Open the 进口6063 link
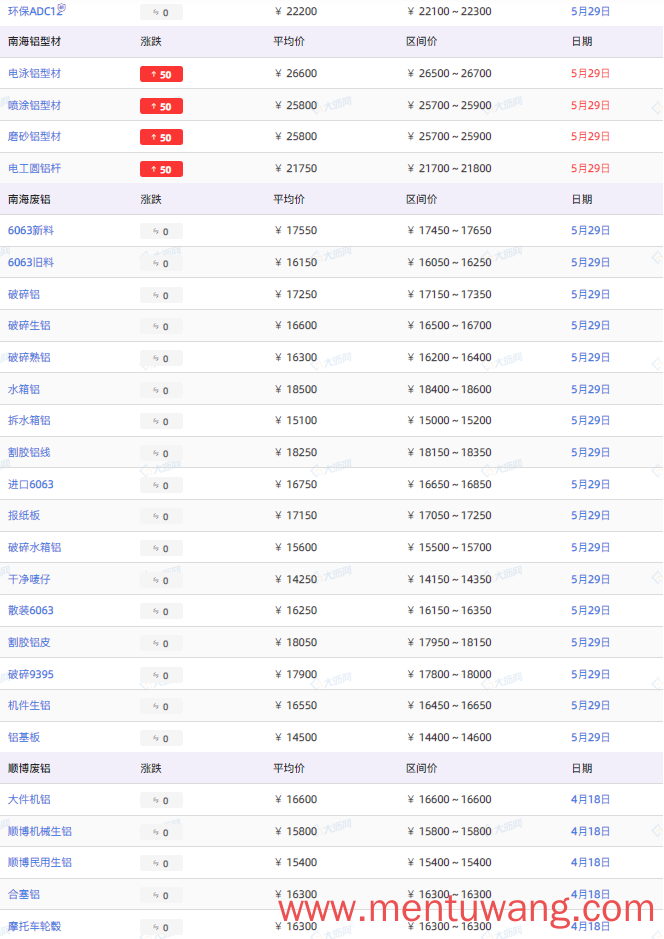This screenshot has height=939, width=664. click(x=31, y=484)
